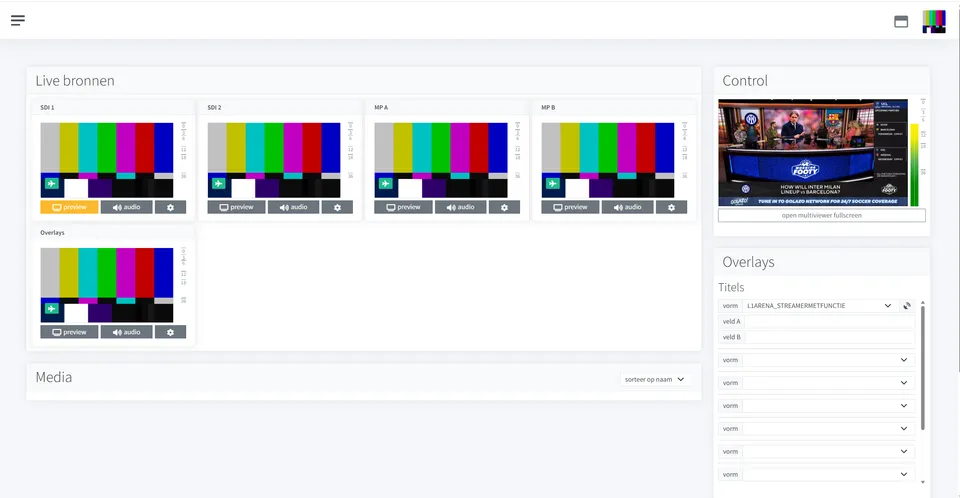Image resolution: width=960 pixels, height=498 pixels.
Task: Open the fifth vorm dropdown
Action: pyautogui.click(x=828, y=429)
